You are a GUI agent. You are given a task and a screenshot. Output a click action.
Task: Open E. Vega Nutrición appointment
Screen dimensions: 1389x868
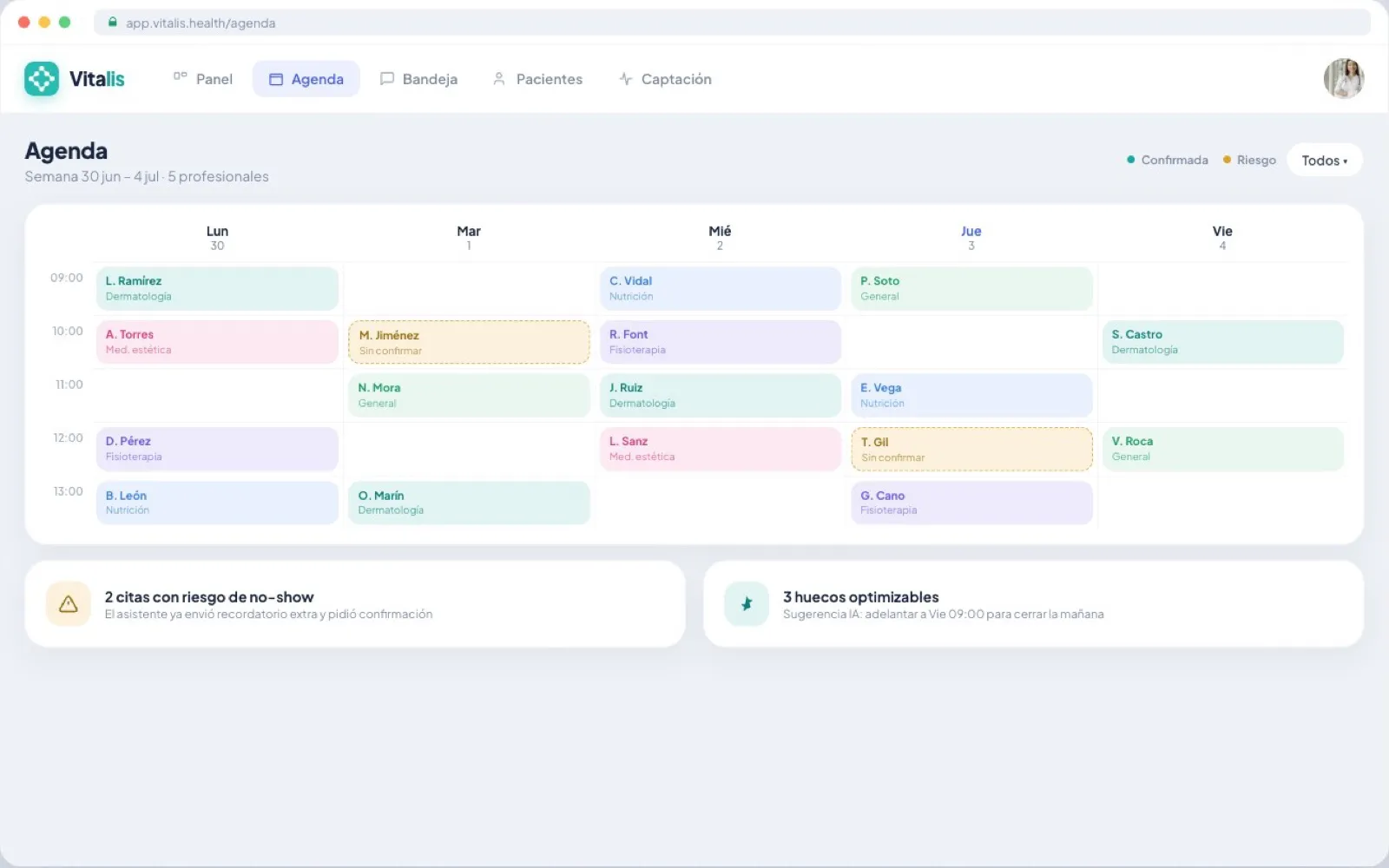point(971,395)
